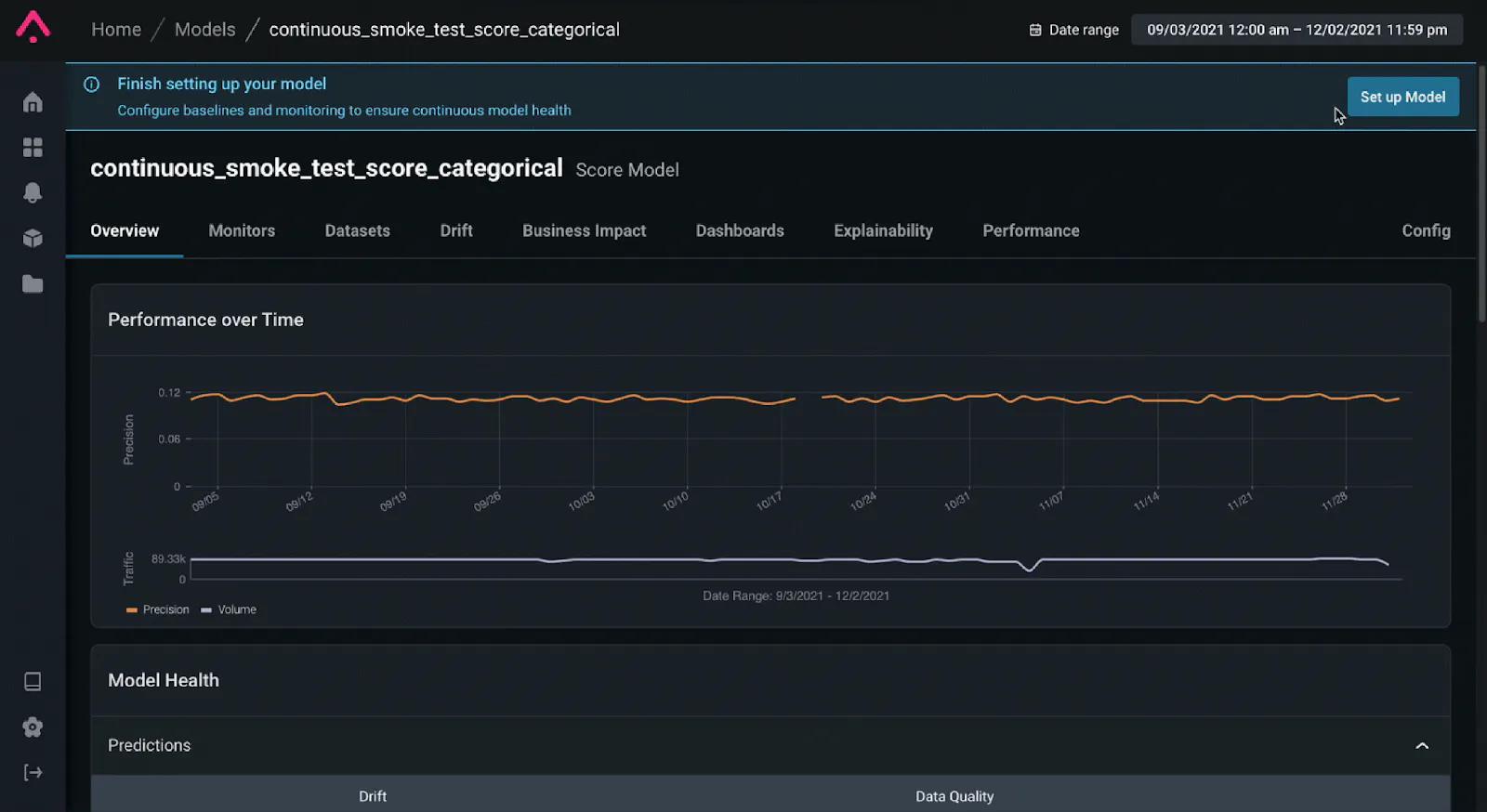The image size is (1487, 812).
Task: Click the Drift column header under Predictions
Action: pos(373,796)
